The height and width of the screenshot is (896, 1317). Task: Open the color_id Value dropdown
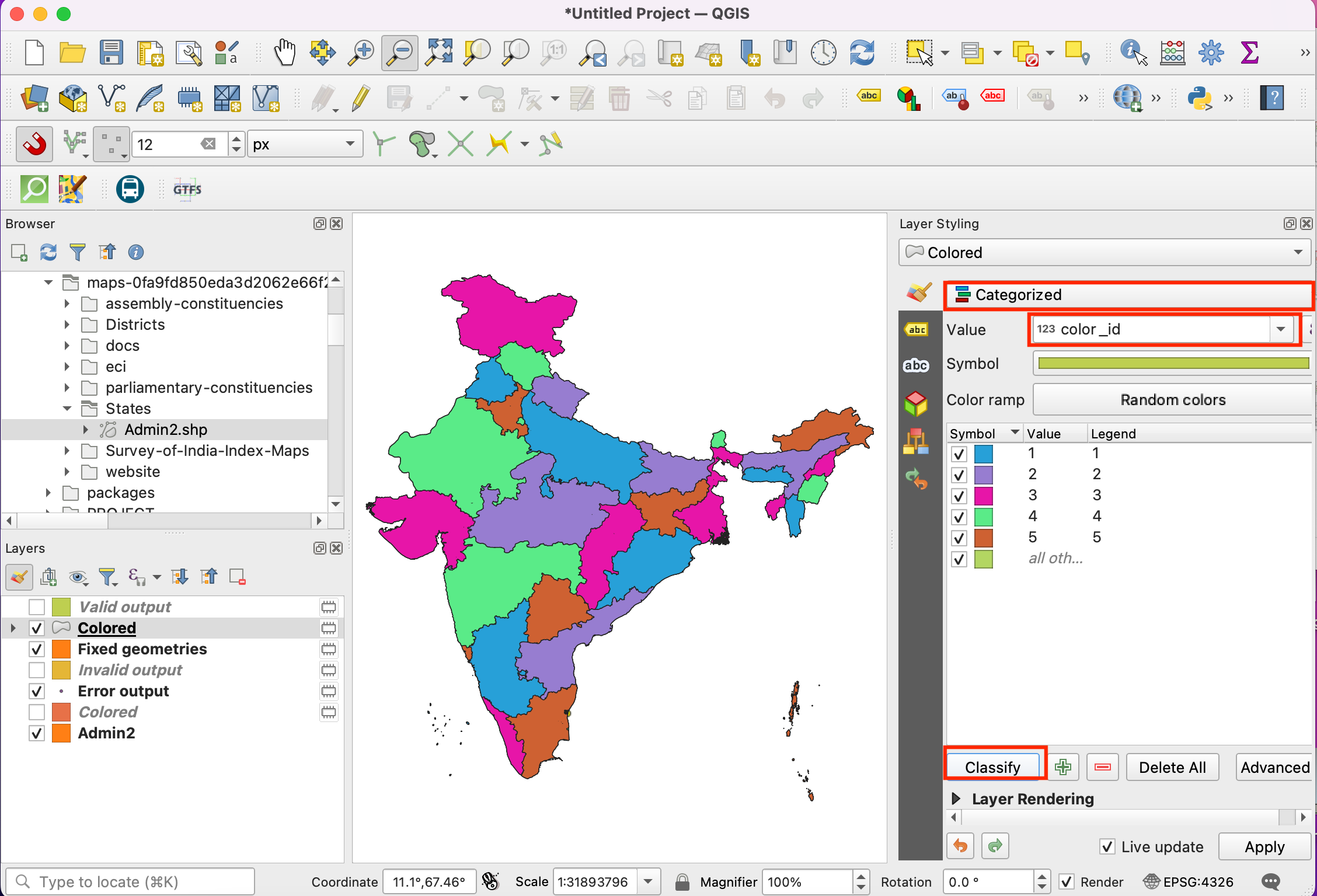1281,329
